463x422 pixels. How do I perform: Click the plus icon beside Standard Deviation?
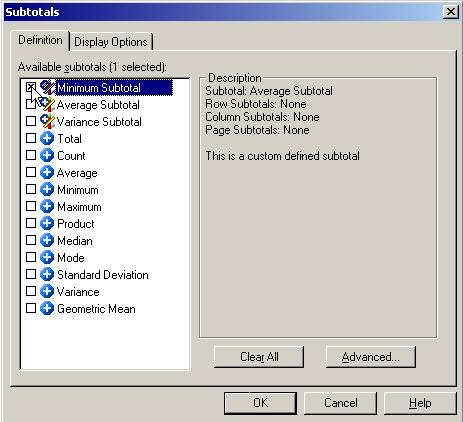[47, 275]
